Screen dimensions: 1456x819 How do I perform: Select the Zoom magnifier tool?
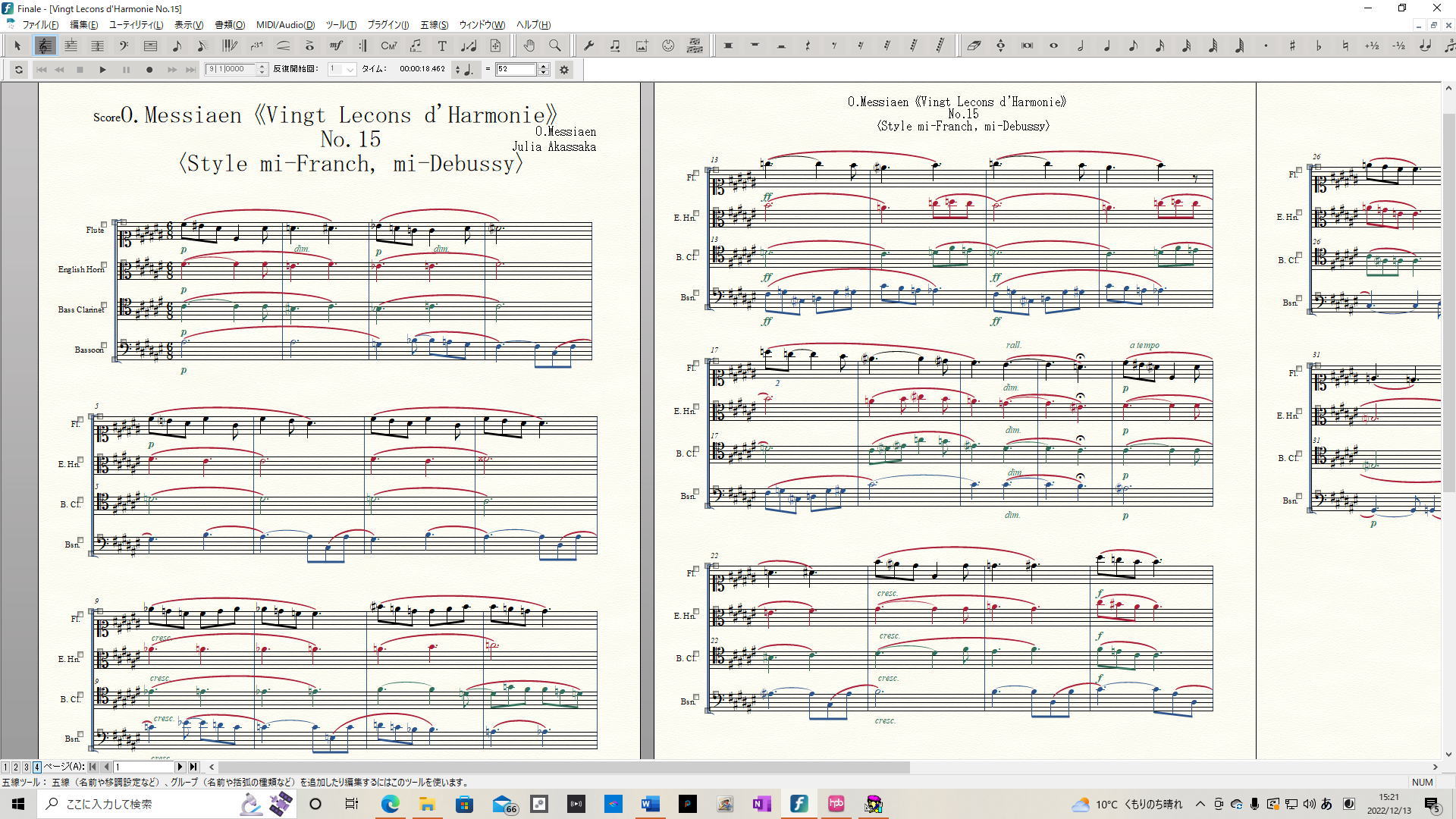(x=555, y=45)
